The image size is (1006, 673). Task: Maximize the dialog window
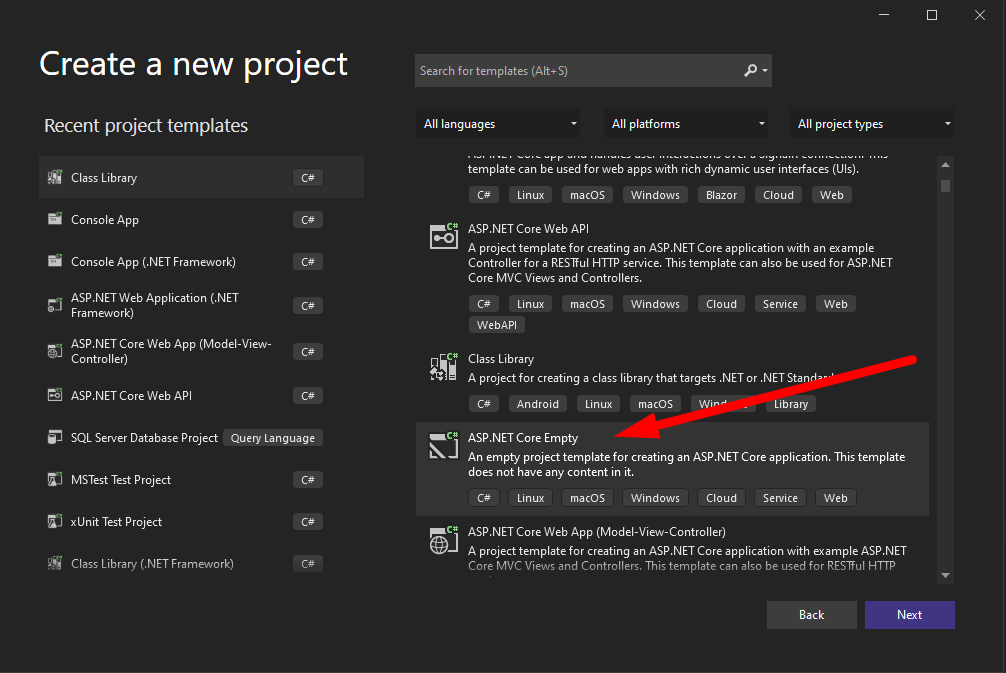[932, 15]
